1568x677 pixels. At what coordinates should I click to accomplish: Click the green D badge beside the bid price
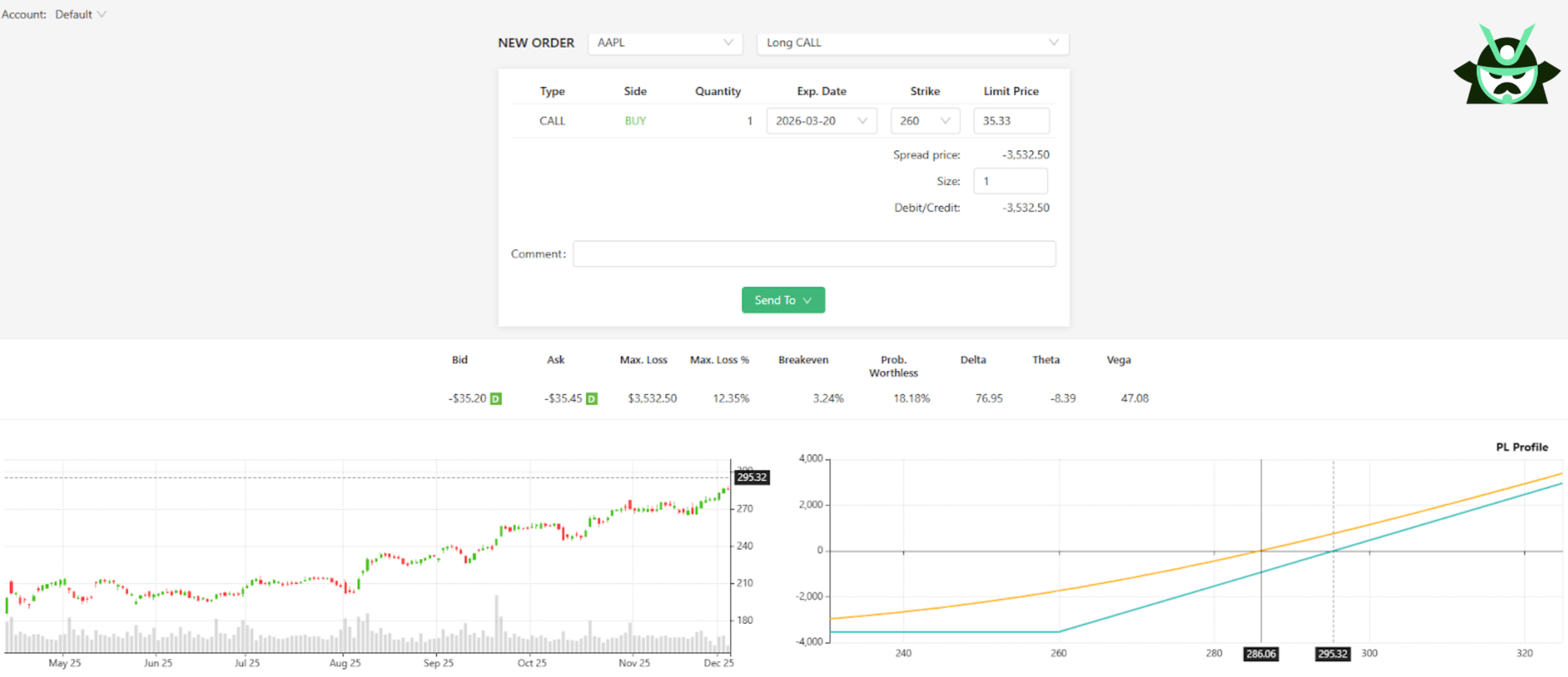496,398
